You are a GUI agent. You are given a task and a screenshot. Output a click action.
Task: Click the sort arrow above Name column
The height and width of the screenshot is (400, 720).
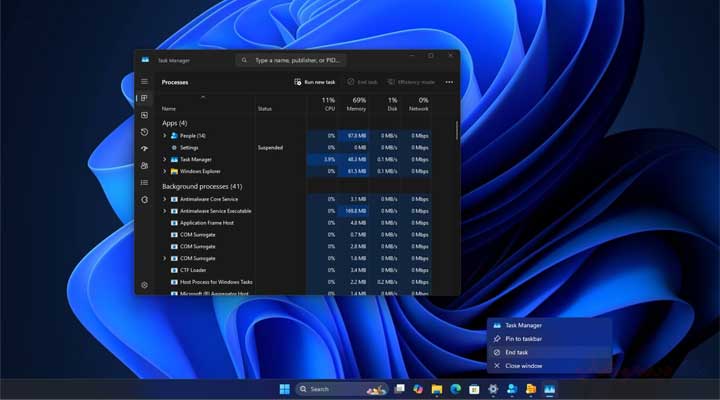(203, 97)
